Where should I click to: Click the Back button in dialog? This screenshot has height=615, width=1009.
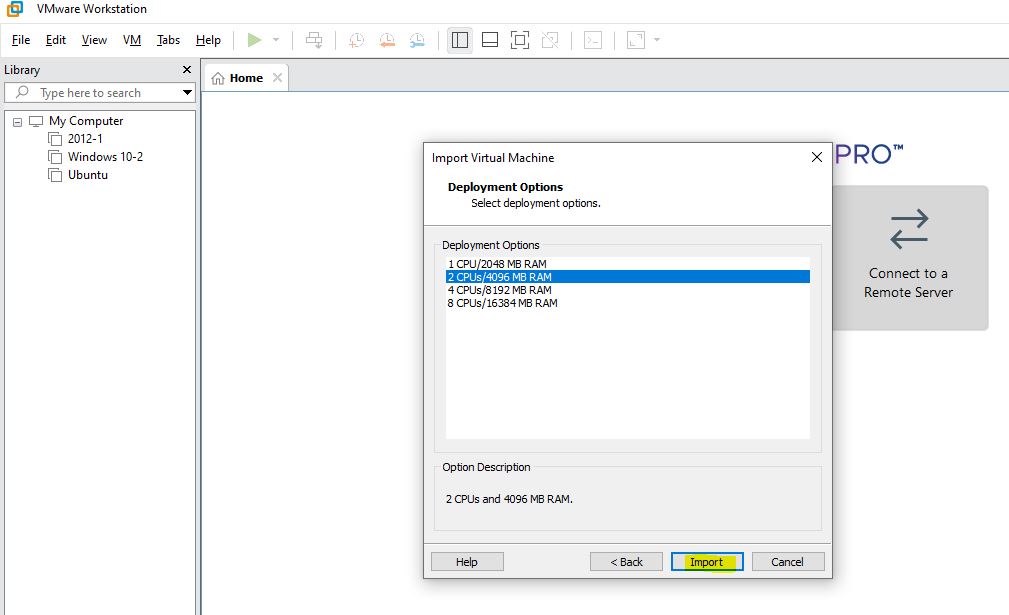(x=626, y=562)
